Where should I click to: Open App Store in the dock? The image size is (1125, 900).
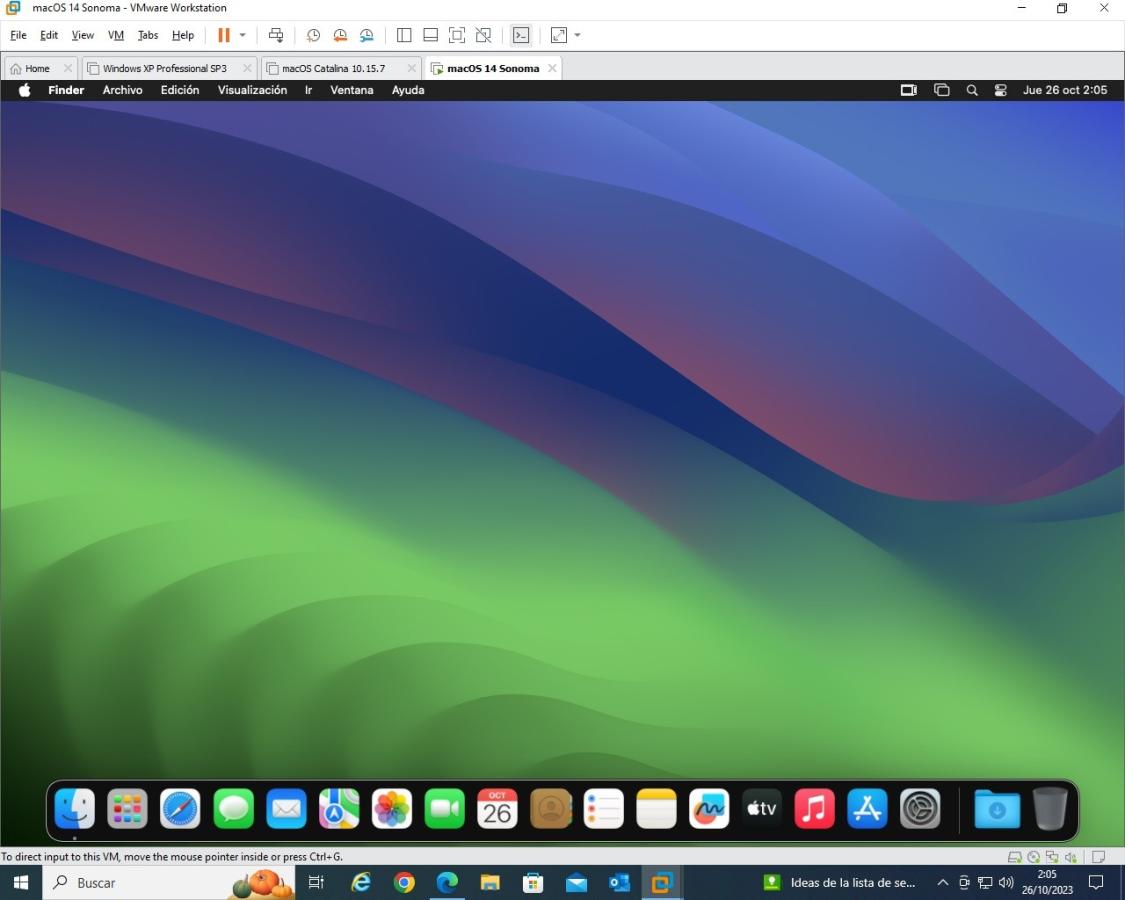(x=867, y=809)
